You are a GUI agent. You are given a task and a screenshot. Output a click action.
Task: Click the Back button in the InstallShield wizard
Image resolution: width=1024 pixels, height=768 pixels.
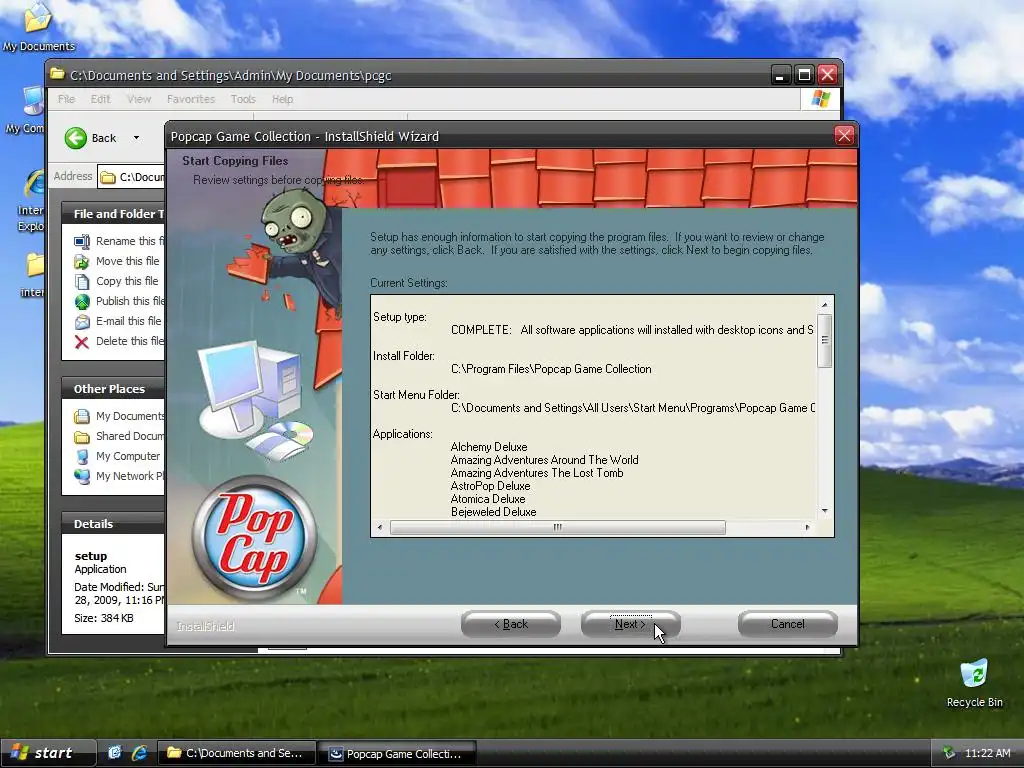511,624
